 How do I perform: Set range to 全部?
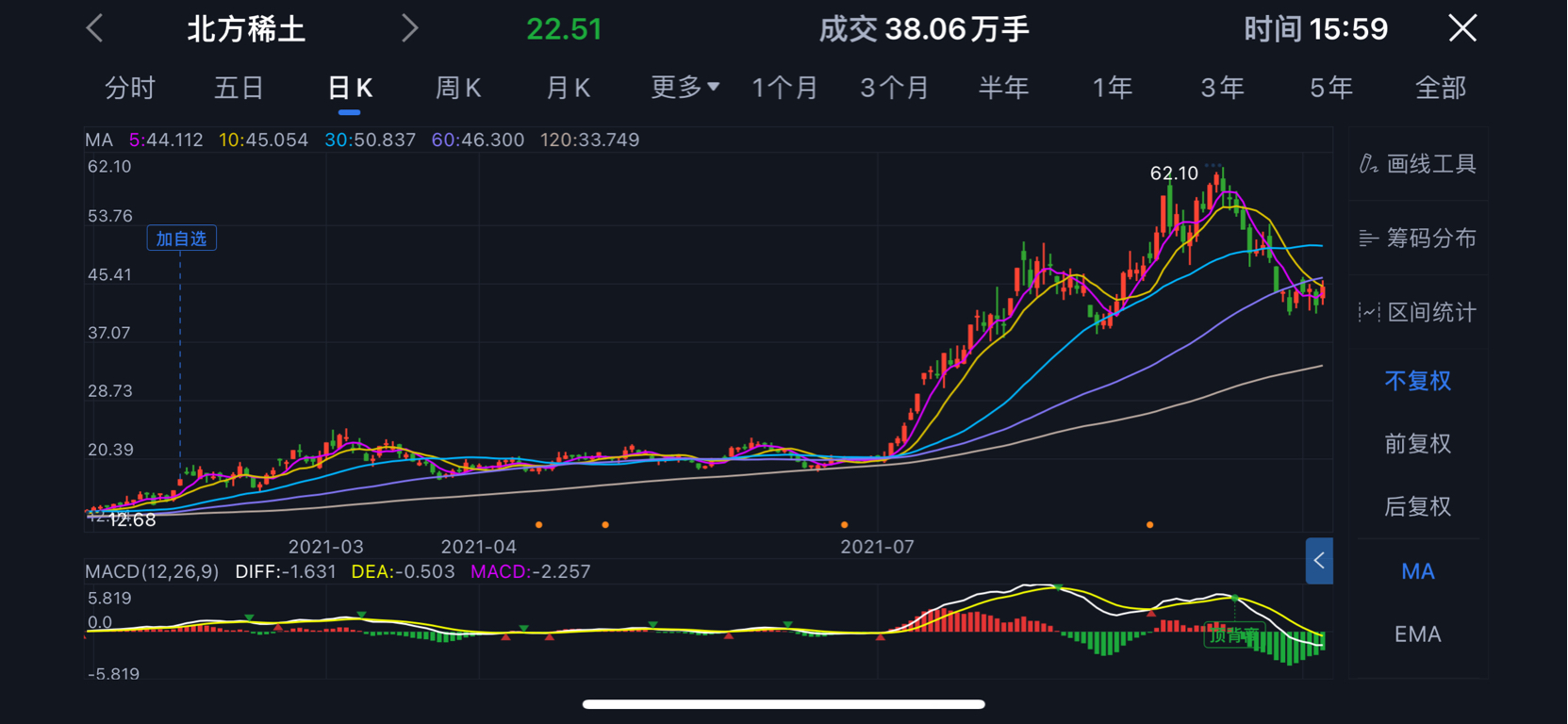tap(1441, 89)
